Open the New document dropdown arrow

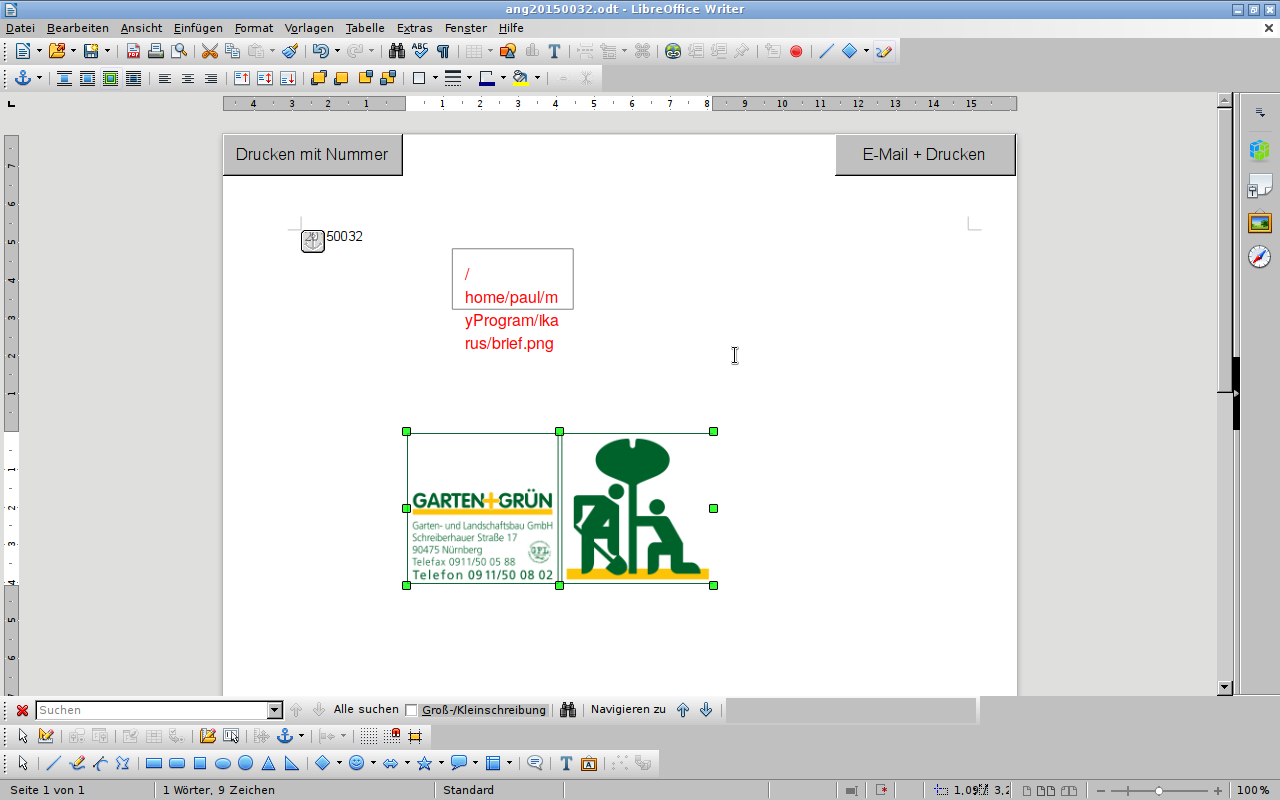coord(39,51)
